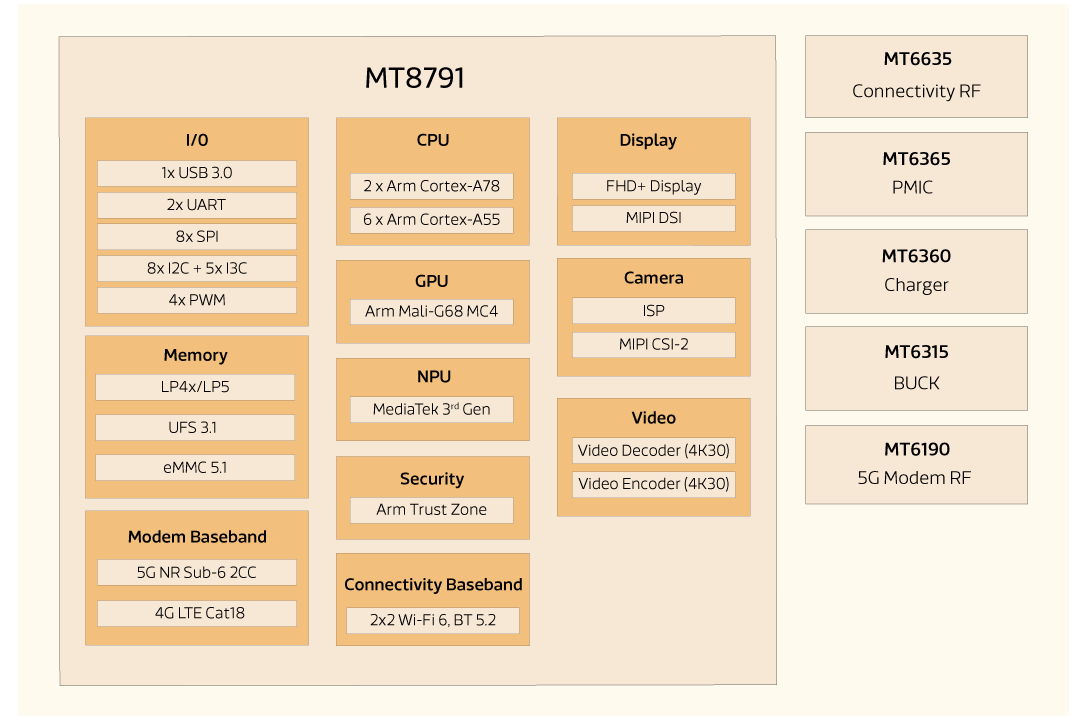
Task: Select the MT6360 Charger block
Action: pos(915,270)
